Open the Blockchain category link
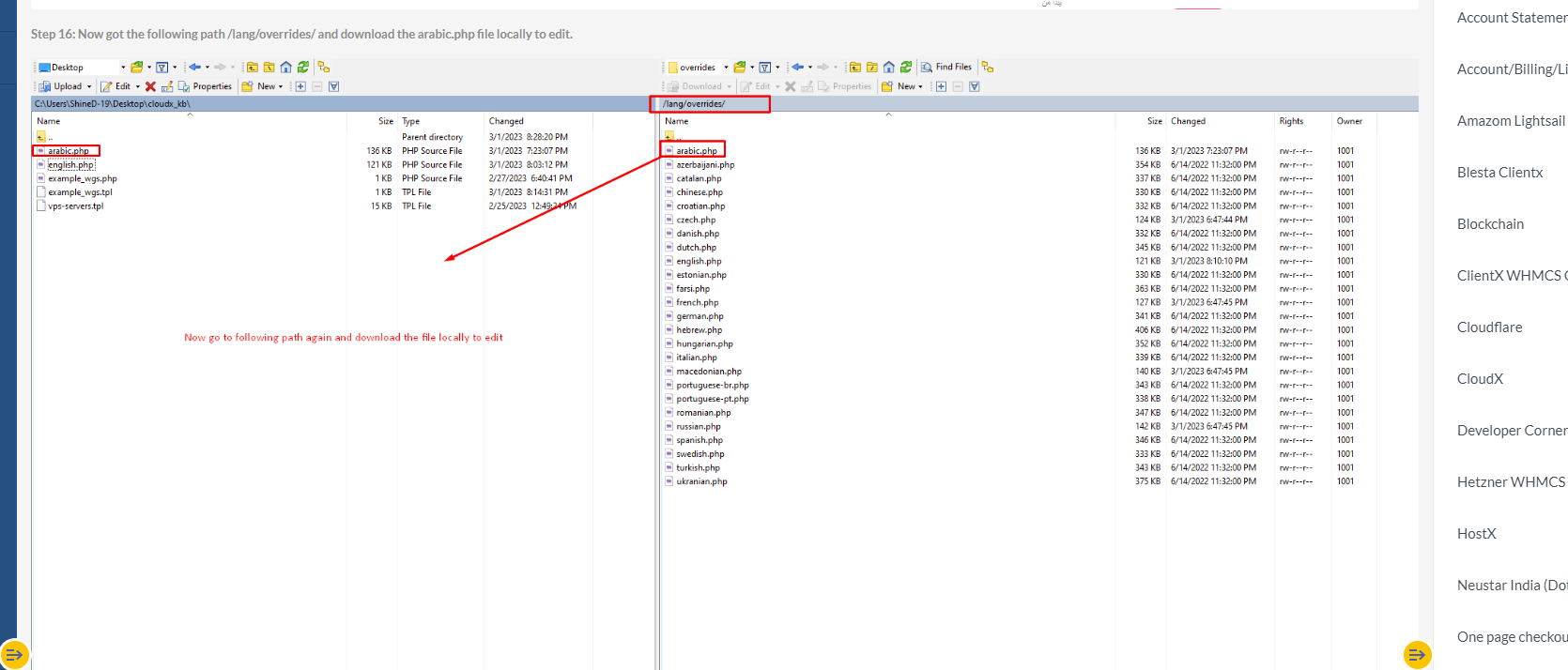The image size is (1568, 670). tap(1490, 224)
